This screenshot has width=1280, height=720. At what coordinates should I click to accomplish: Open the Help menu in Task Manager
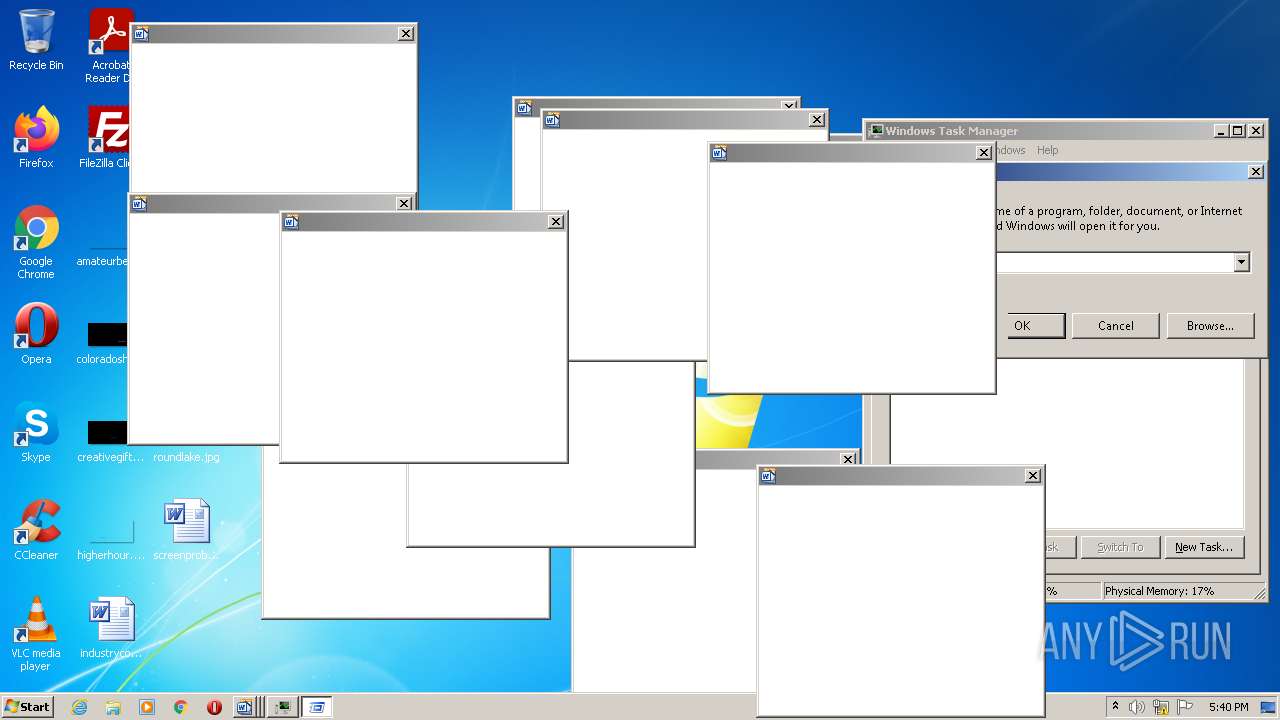click(x=1047, y=150)
